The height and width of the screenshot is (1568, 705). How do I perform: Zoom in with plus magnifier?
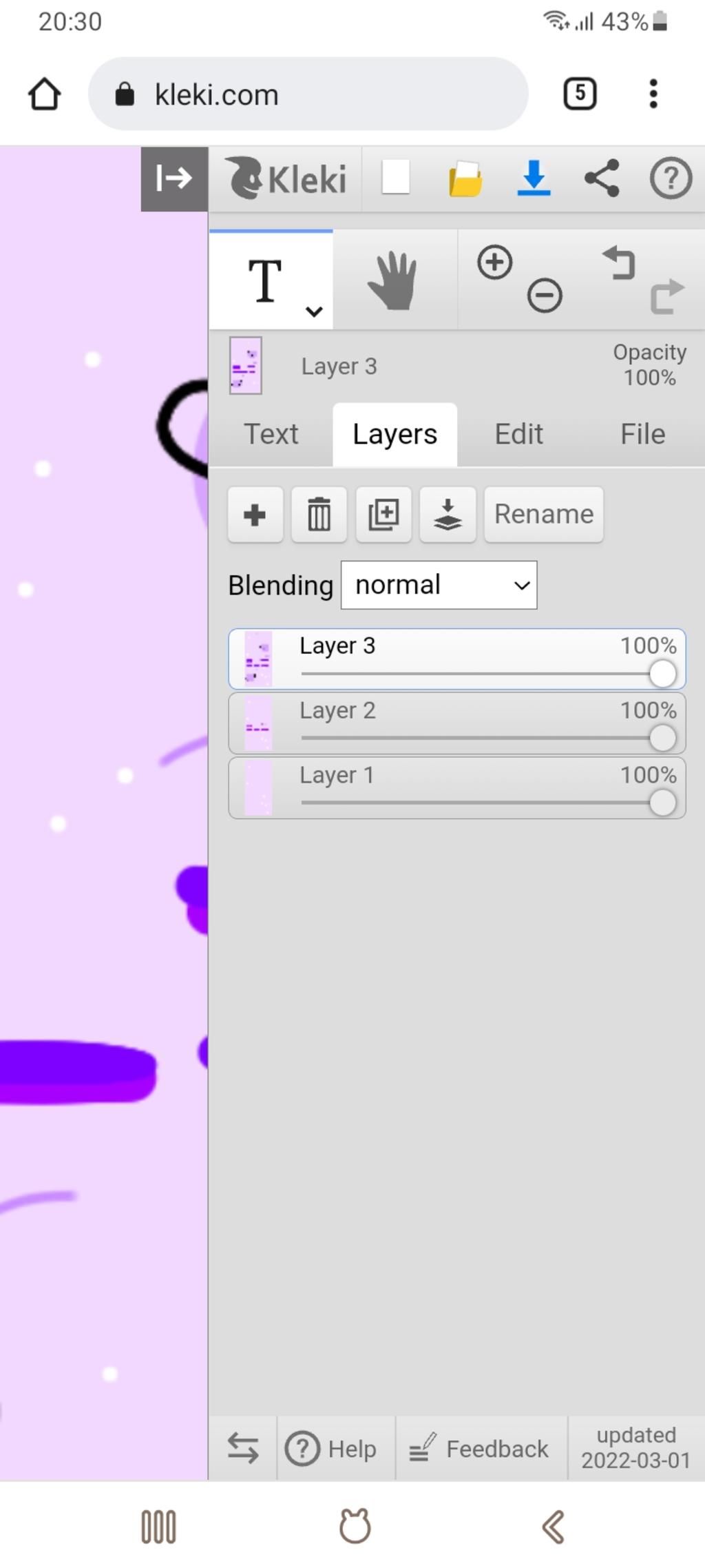(495, 262)
